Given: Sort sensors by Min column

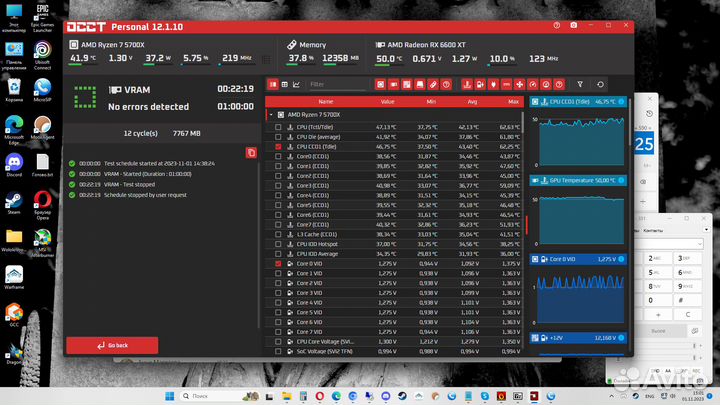Looking at the screenshot, I should point(431,101).
